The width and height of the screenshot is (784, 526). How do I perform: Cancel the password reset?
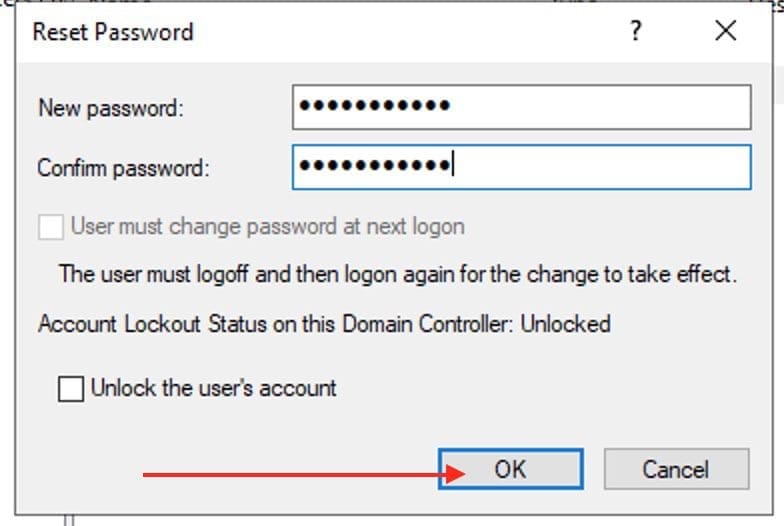(676, 469)
